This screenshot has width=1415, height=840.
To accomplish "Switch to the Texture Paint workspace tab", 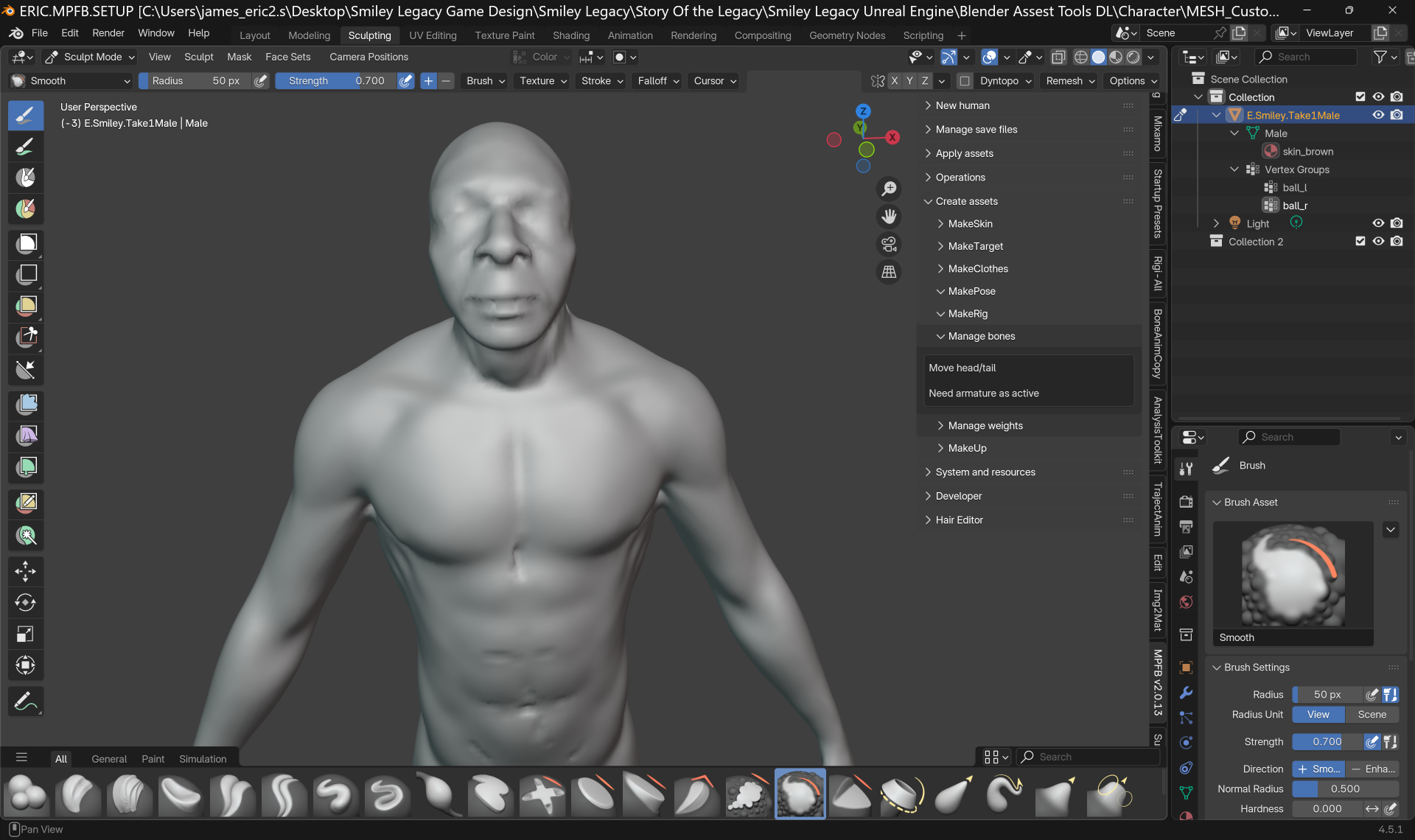I will [504, 35].
